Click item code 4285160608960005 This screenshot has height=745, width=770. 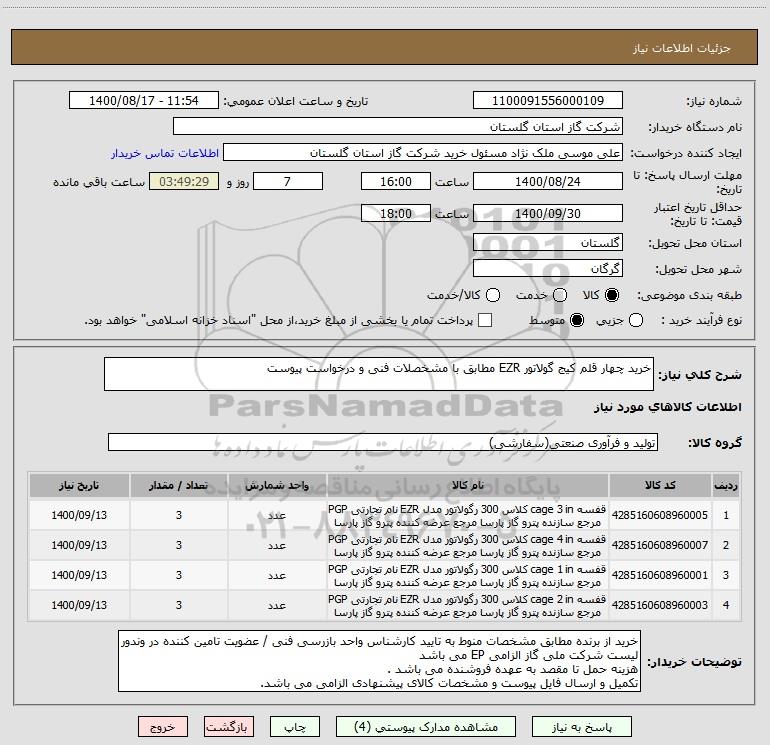coord(660,515)
